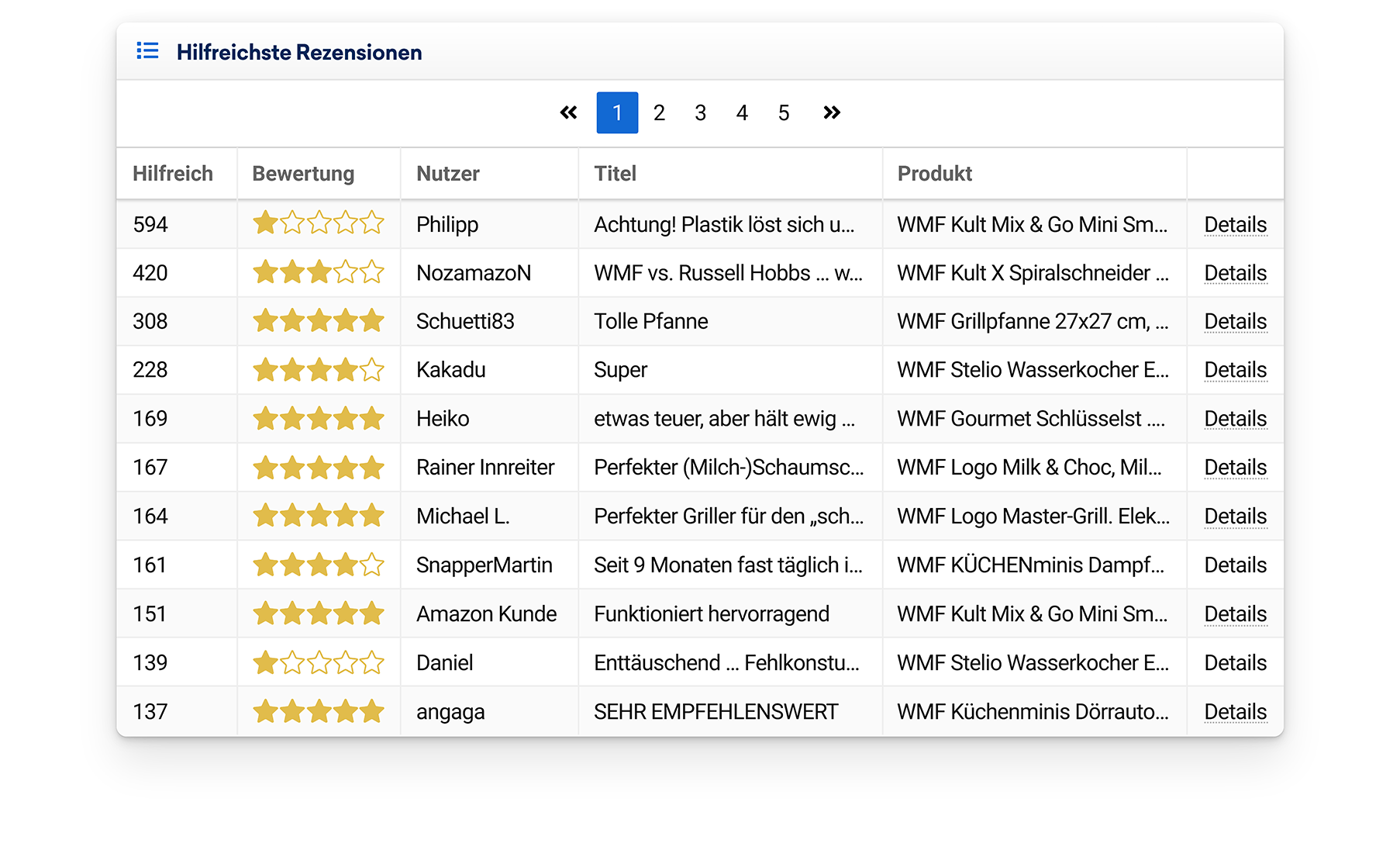
Task: Click the four-star rating in Kakadu's row
Action: (x=318, y=370)
